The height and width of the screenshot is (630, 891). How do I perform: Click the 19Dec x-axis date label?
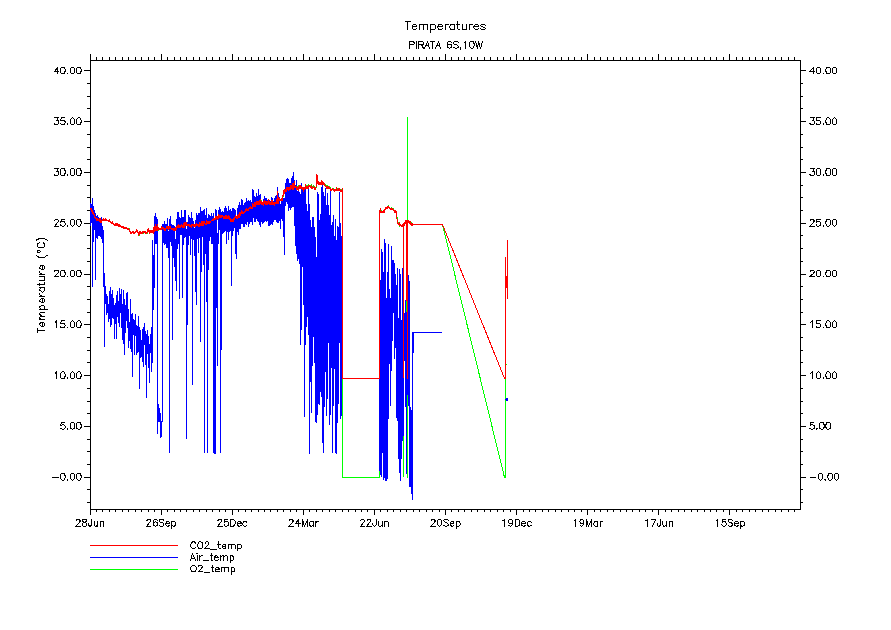click(x=516, y=522)
